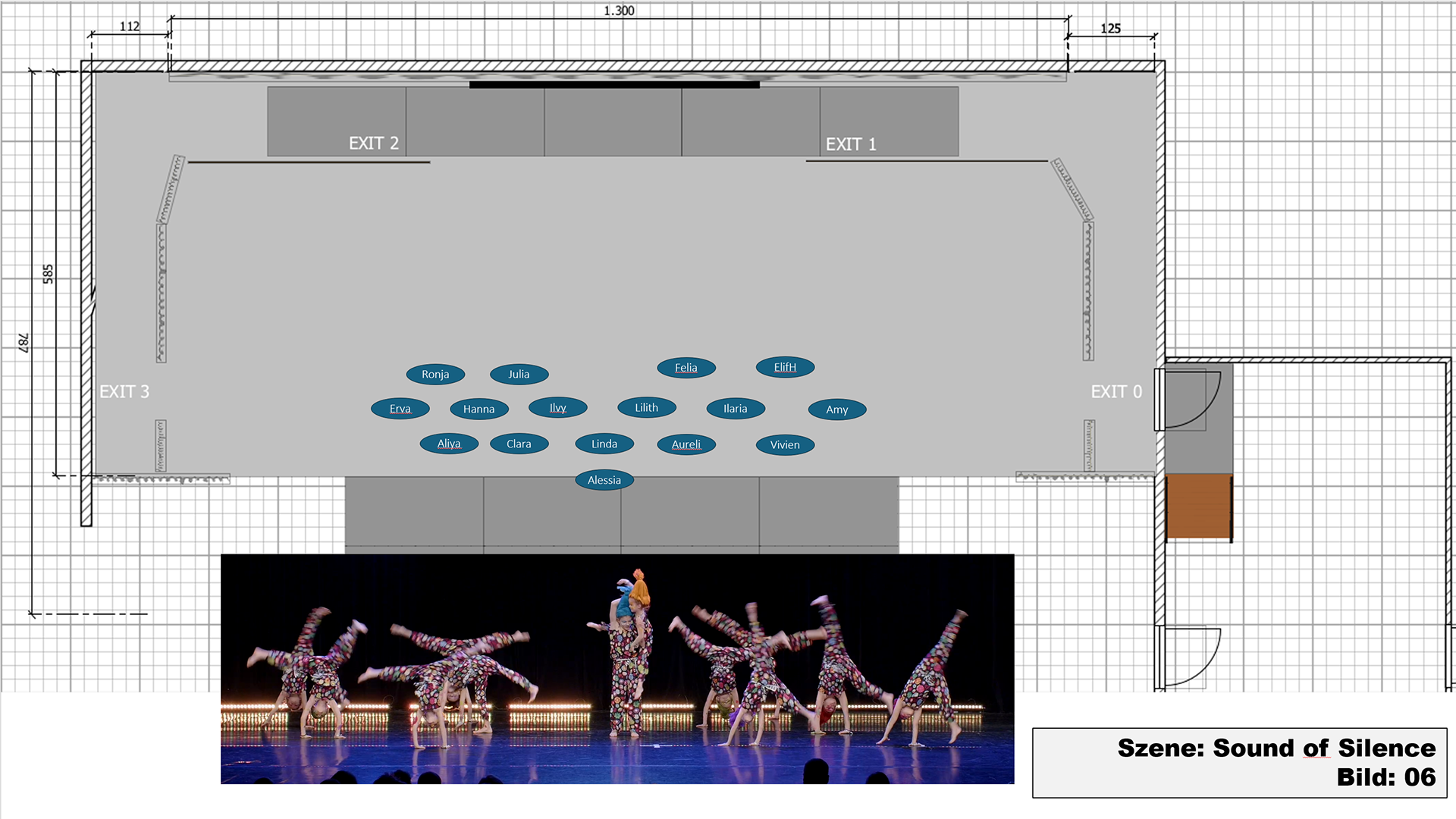The image size is (1456, 819).
Task: Click the Ilaria dancer marker
Action: (x=735, y=409)
